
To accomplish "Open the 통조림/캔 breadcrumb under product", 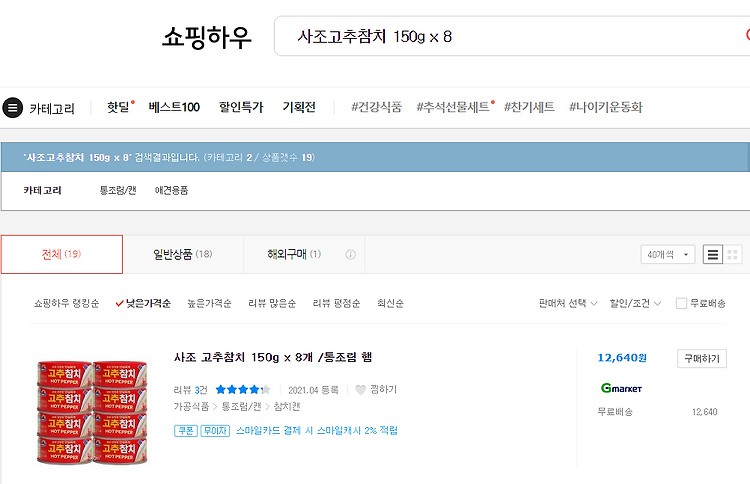I will [241, 407].
